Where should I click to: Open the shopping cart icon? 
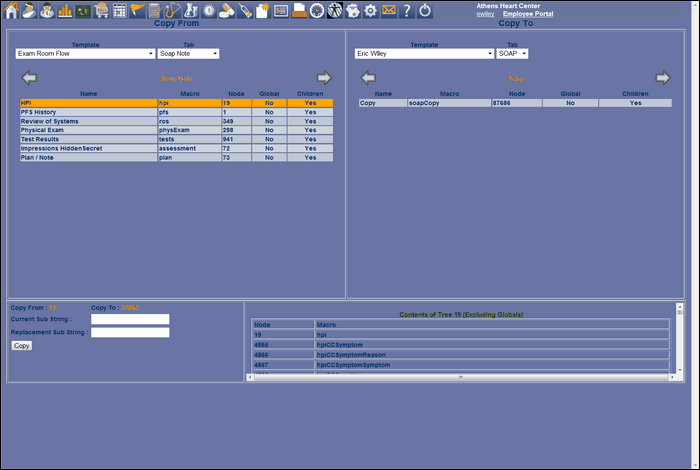(x=101, y=10)
